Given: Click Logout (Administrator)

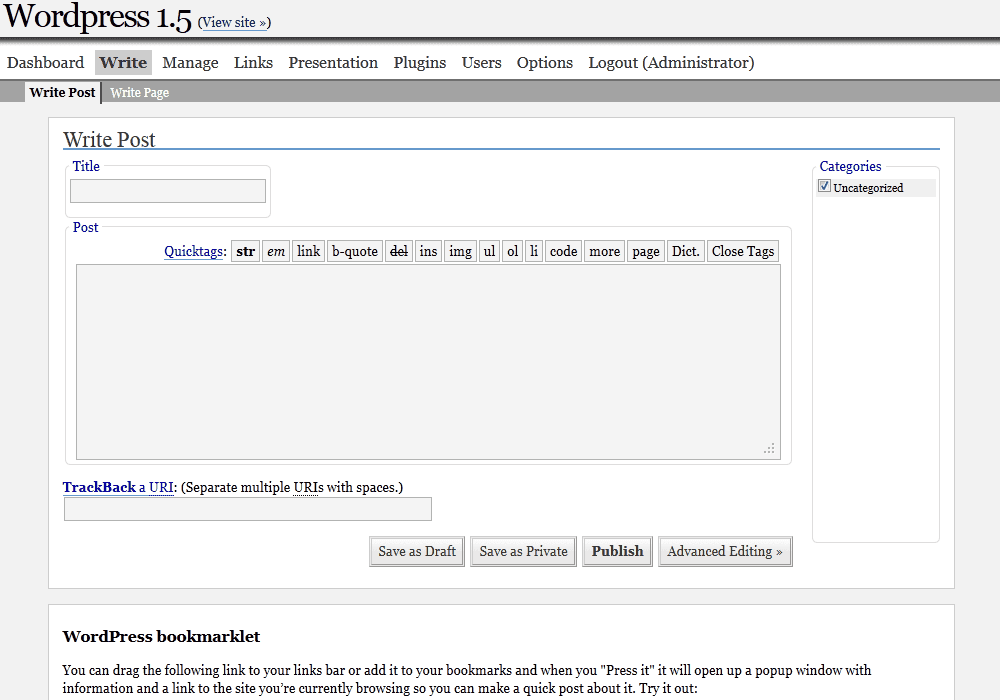Looking at the screenshot, I should [671, 62].
